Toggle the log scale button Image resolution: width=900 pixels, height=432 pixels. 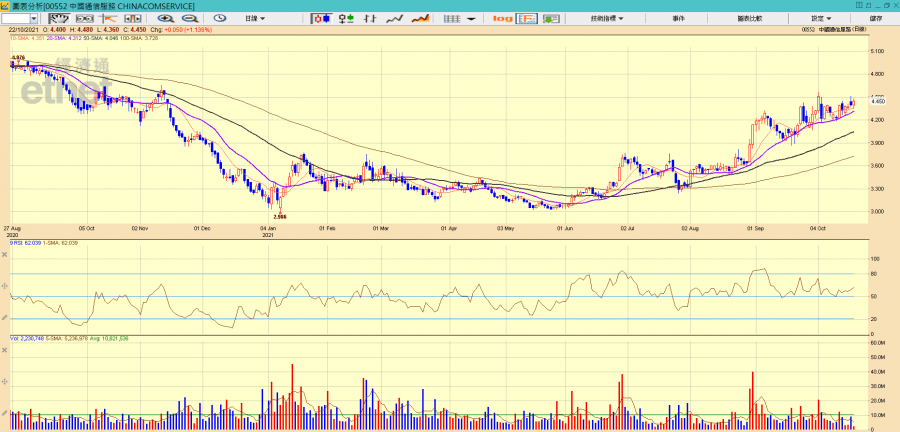click(x=502, y=18)
